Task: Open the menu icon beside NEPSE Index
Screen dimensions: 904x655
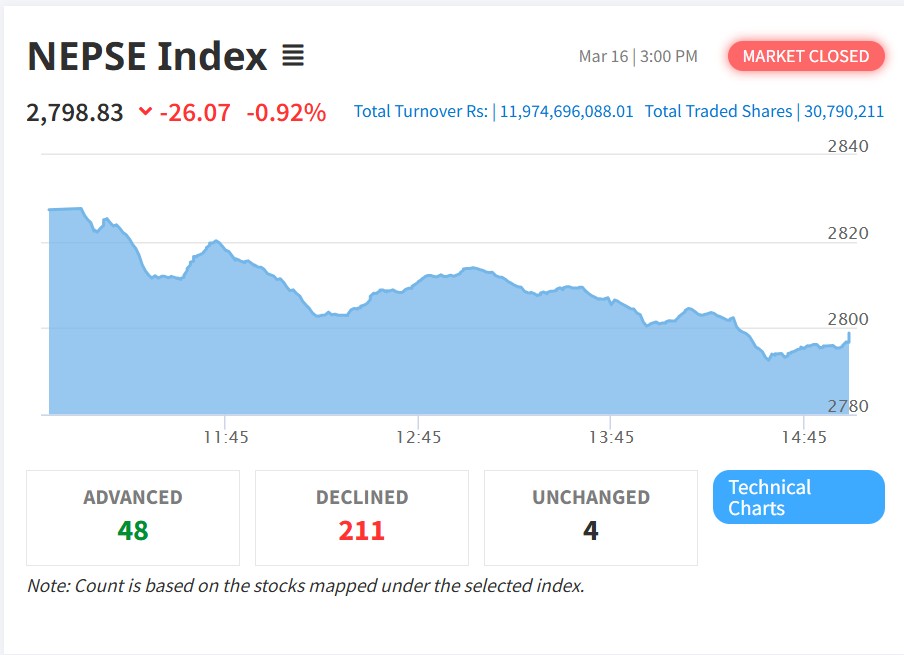Action: [x=292, y=56]
